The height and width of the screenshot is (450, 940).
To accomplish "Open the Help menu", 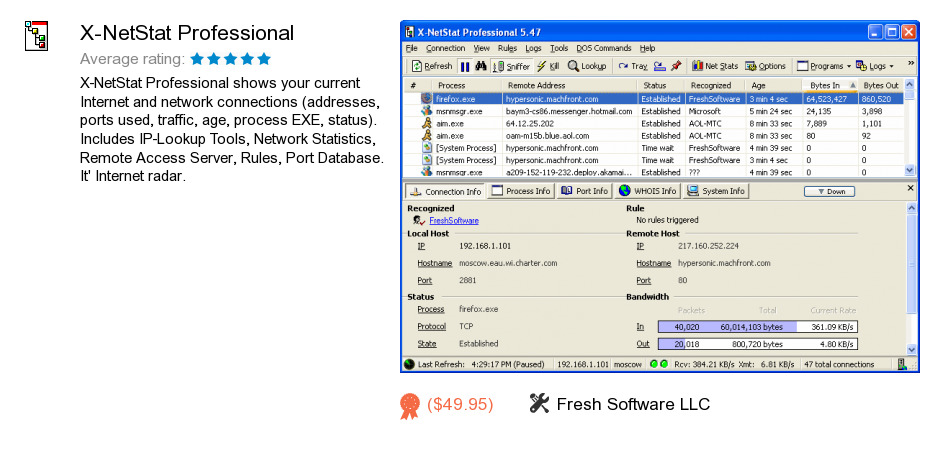I will (647, 49).
